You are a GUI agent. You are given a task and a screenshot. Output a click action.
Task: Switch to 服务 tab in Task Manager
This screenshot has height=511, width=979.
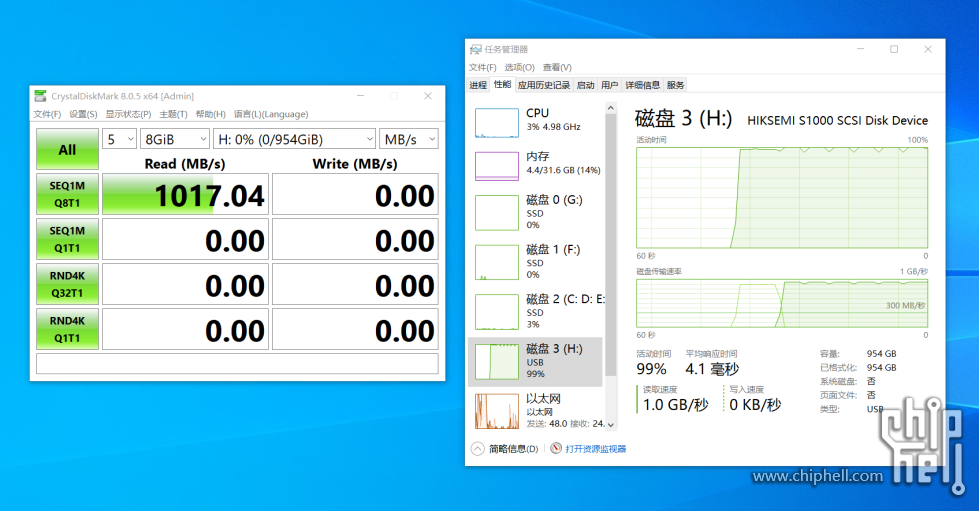pyautogui.click(x=676, y=85)
